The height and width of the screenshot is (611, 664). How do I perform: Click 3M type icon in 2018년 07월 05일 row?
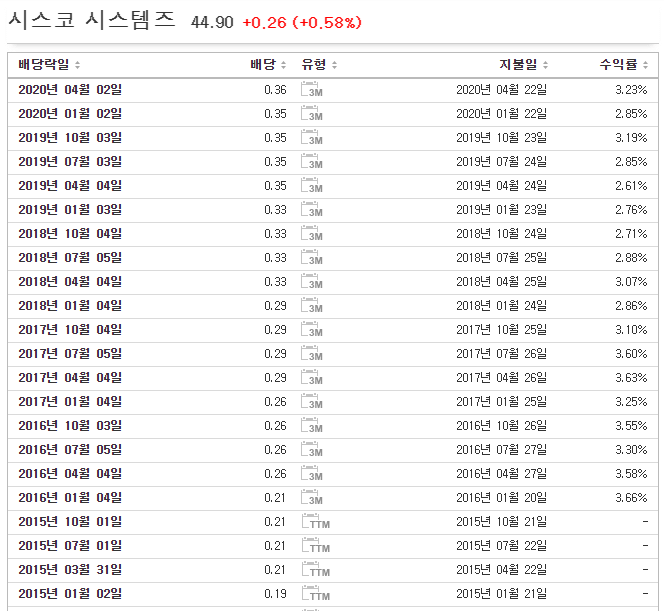coord(312,257)
